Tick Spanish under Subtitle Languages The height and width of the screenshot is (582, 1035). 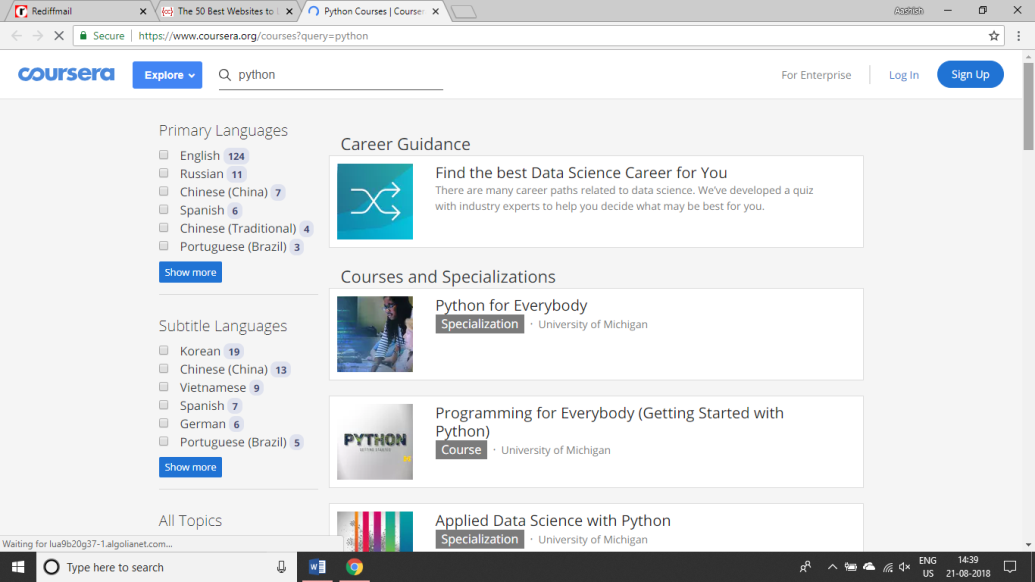tap(164, 405)
